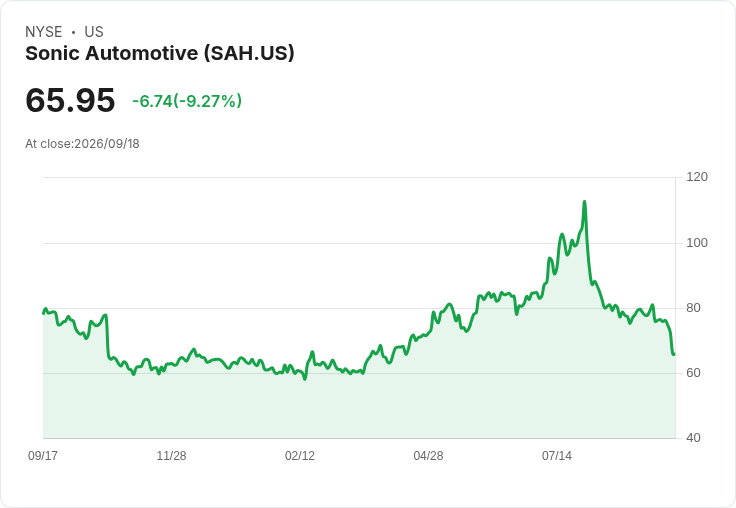This screenshot has width=736, height=508.
Task: Click the 40 price axis label
Action: [693, 438]
